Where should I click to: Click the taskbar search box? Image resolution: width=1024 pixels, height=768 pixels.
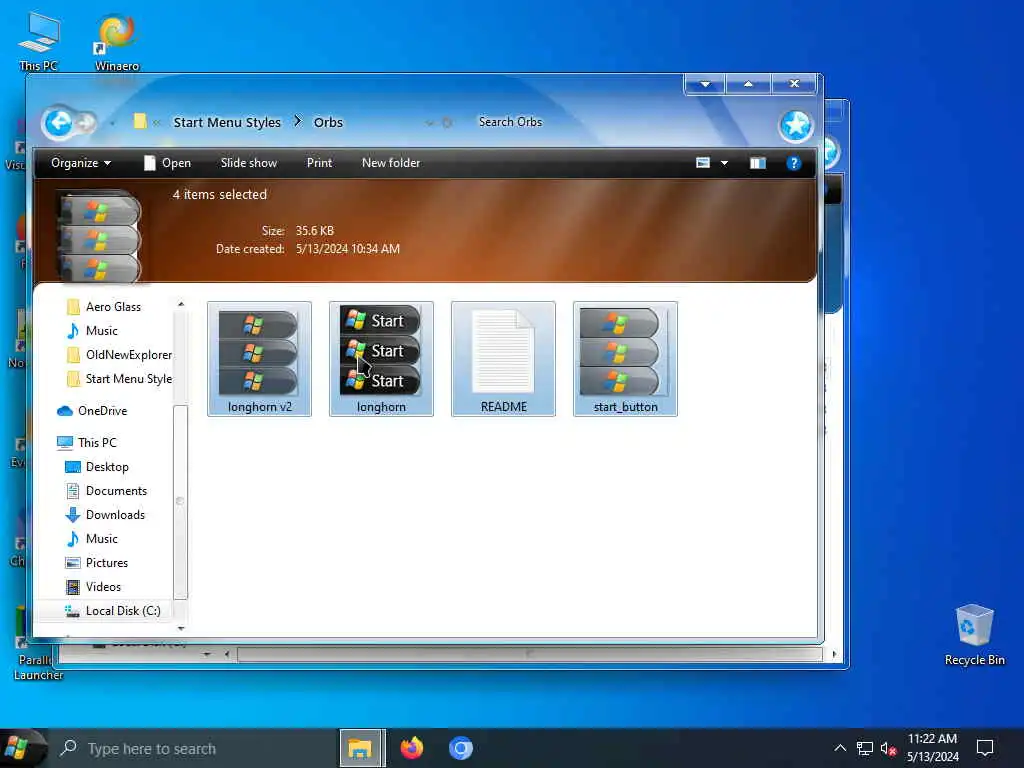click(x=193, y=748)
